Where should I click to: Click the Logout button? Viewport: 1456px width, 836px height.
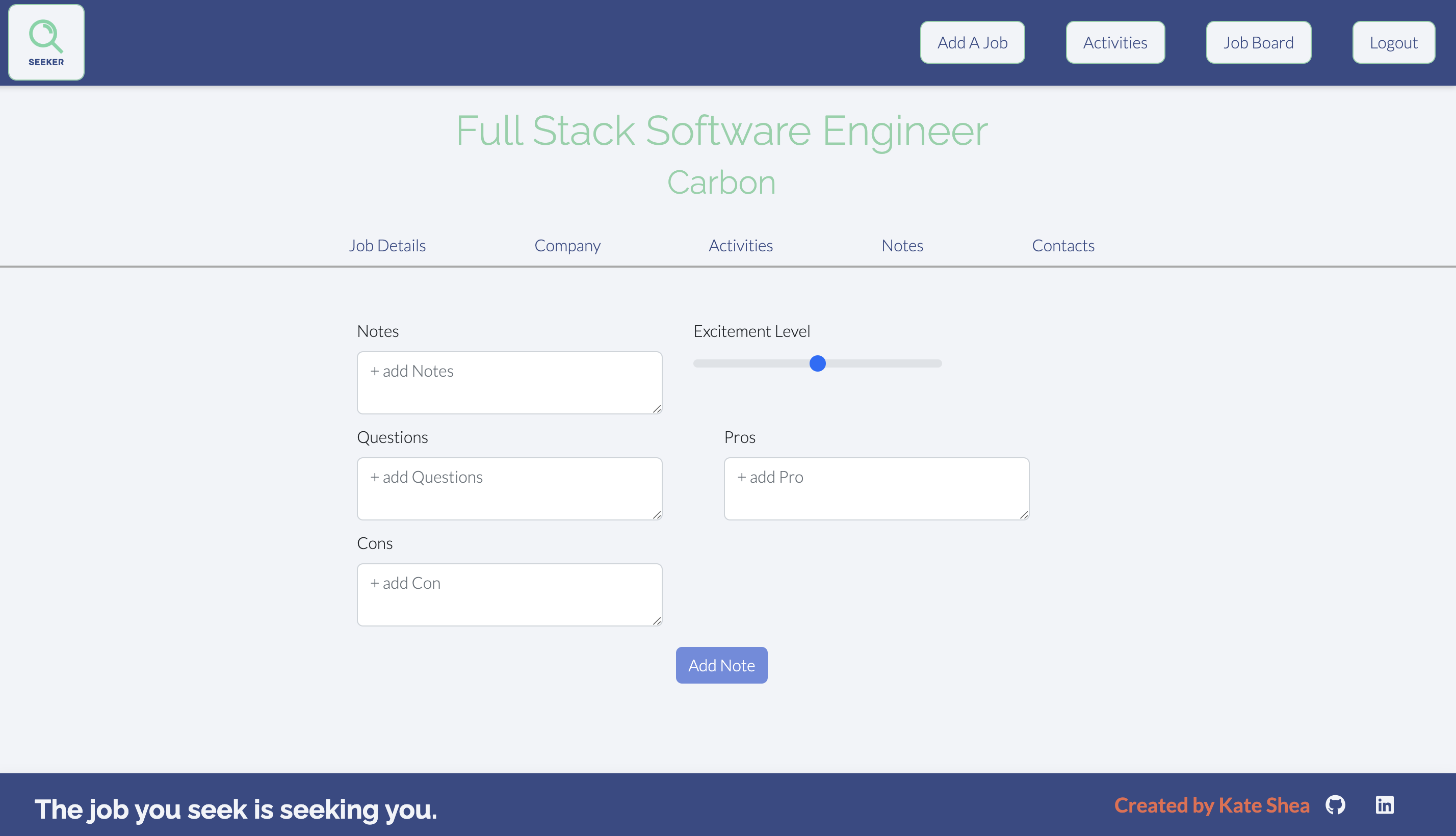1393,42
